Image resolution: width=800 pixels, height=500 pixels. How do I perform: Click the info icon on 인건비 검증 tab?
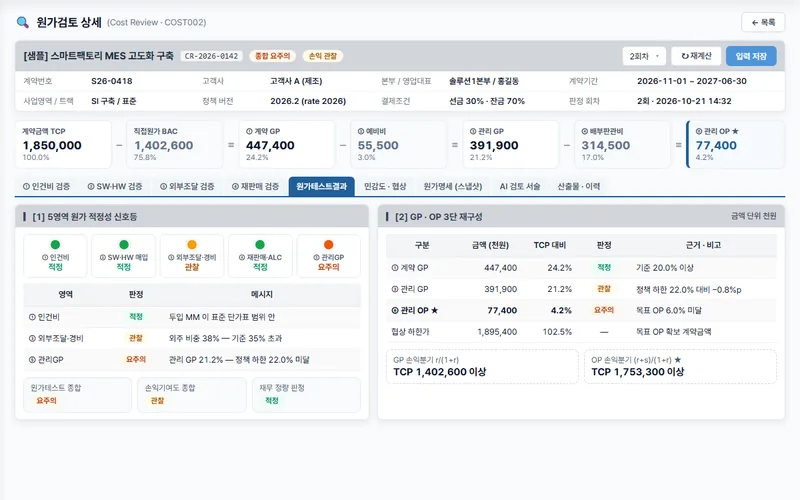(26, 187)
